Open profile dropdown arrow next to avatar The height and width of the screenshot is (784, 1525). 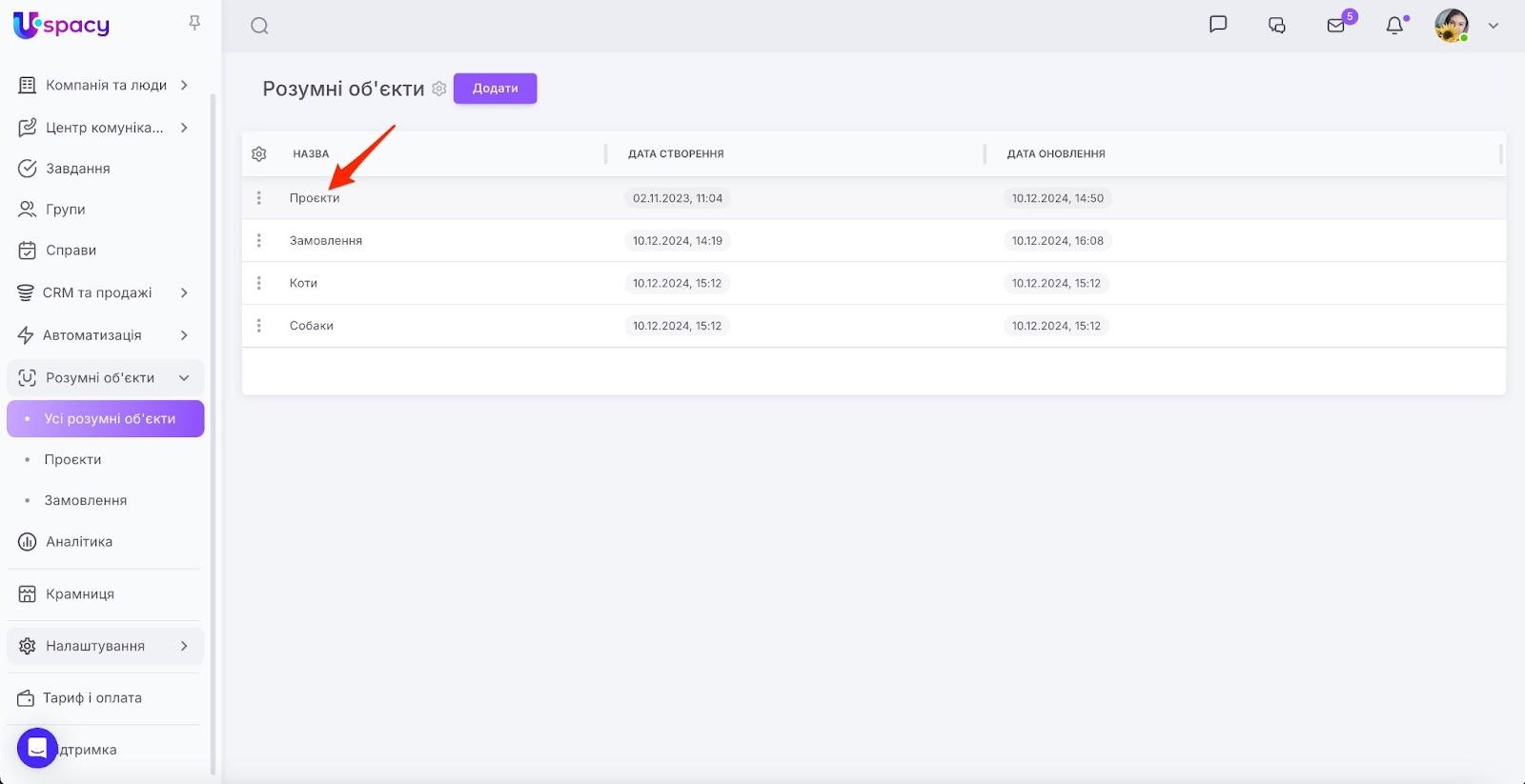point(1494,26)
